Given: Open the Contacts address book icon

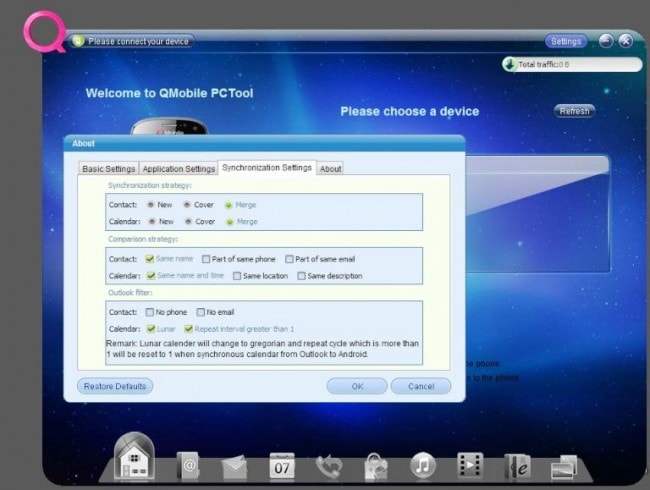Looking at the screenshot, I should [189, 466].
